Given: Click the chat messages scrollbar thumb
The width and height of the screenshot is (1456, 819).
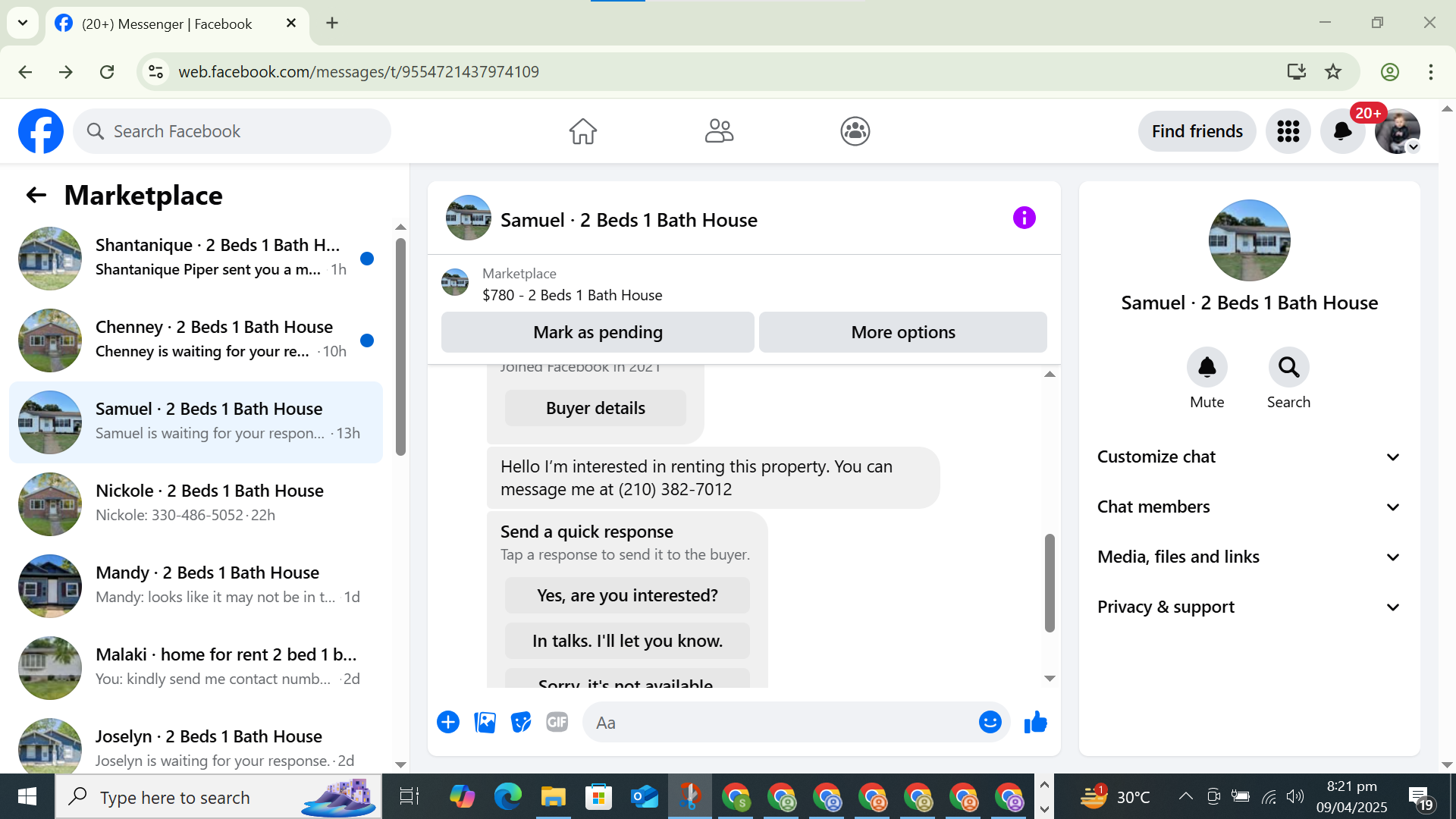Looking at the screenshot, I should pos(1050,582).
